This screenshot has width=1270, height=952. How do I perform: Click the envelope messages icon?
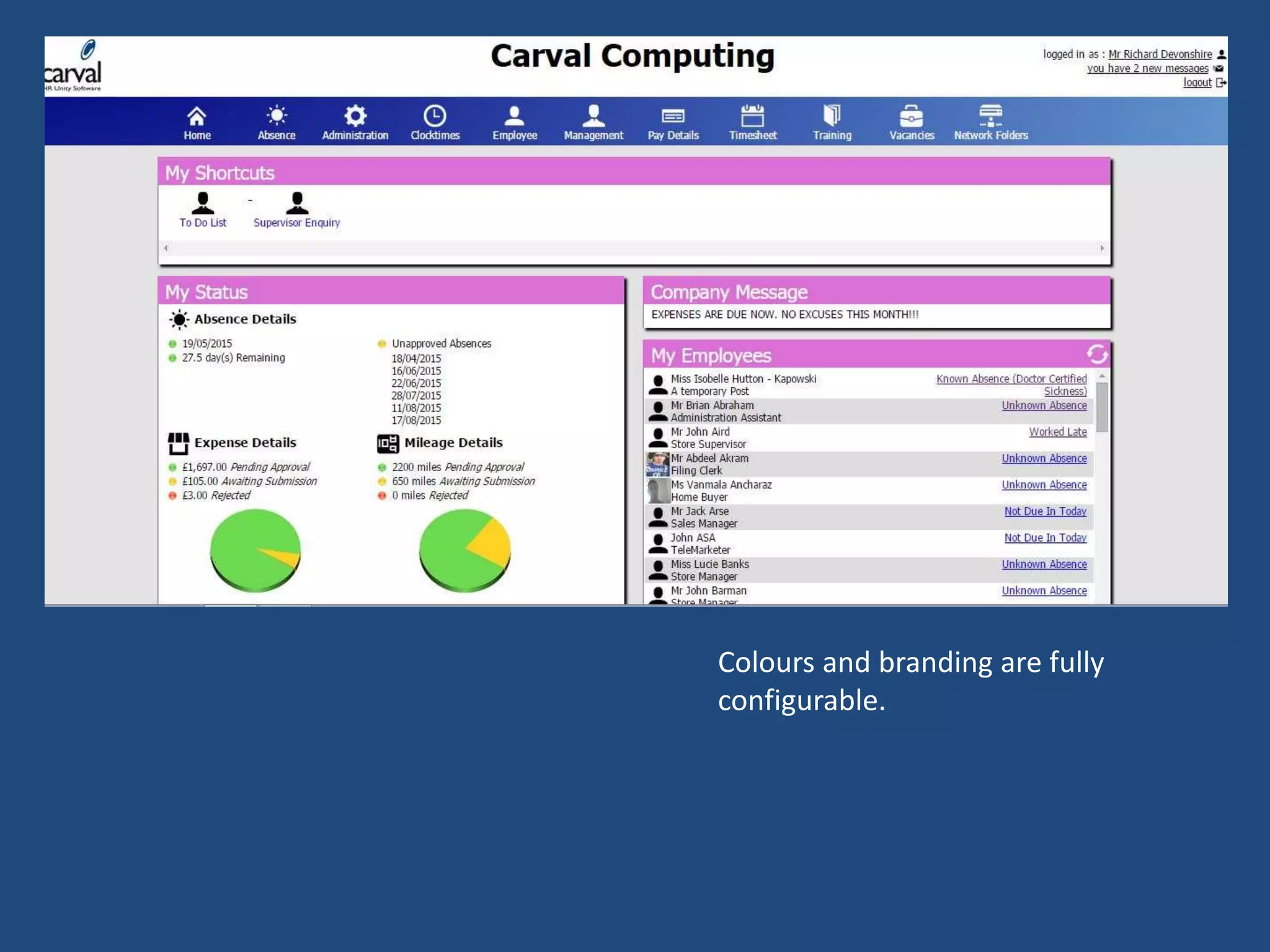click(1219, 69)
